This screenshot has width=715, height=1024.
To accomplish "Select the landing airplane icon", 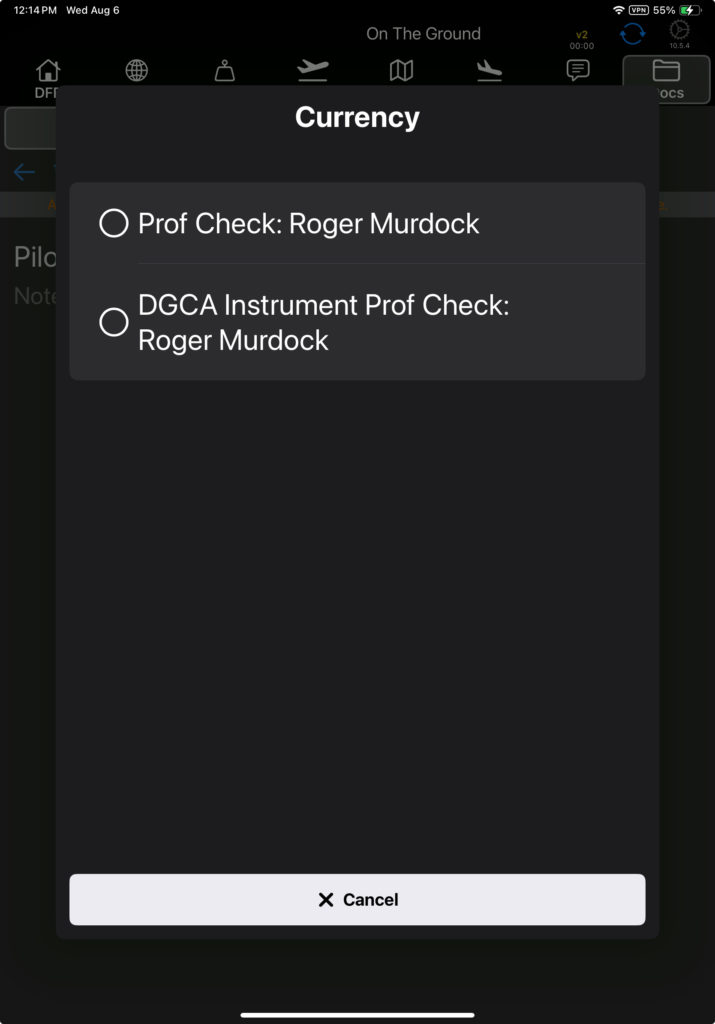I will (x=489, y=71).
